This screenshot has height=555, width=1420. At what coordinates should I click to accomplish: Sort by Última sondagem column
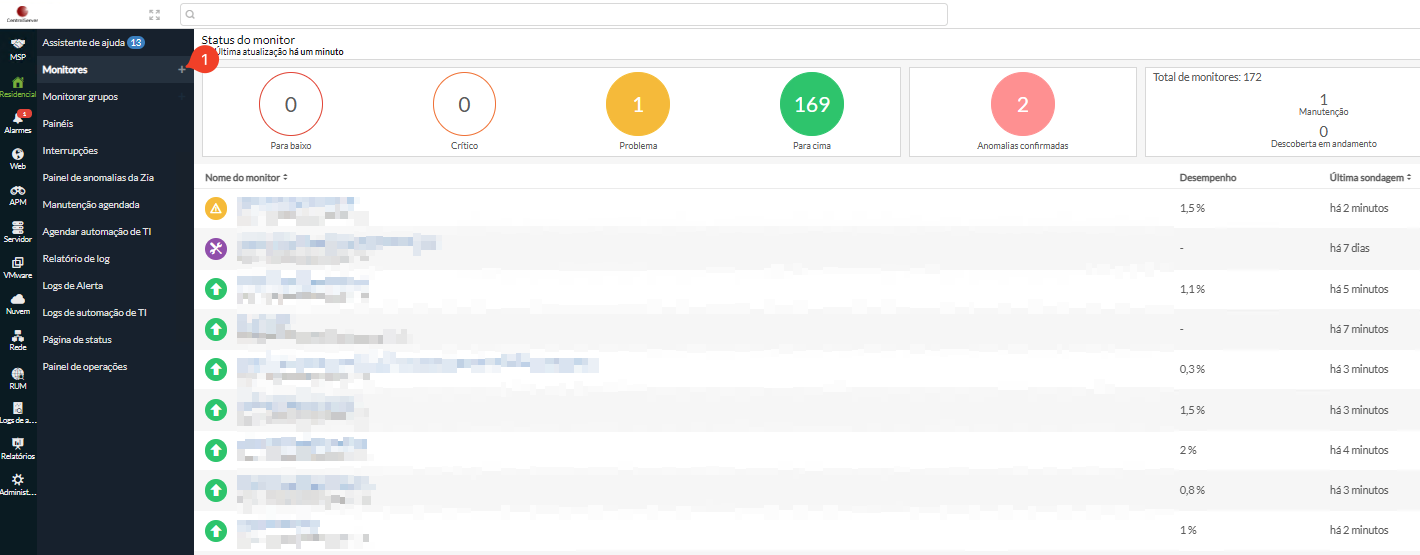pyautogui.click(x=1368, y=177)
